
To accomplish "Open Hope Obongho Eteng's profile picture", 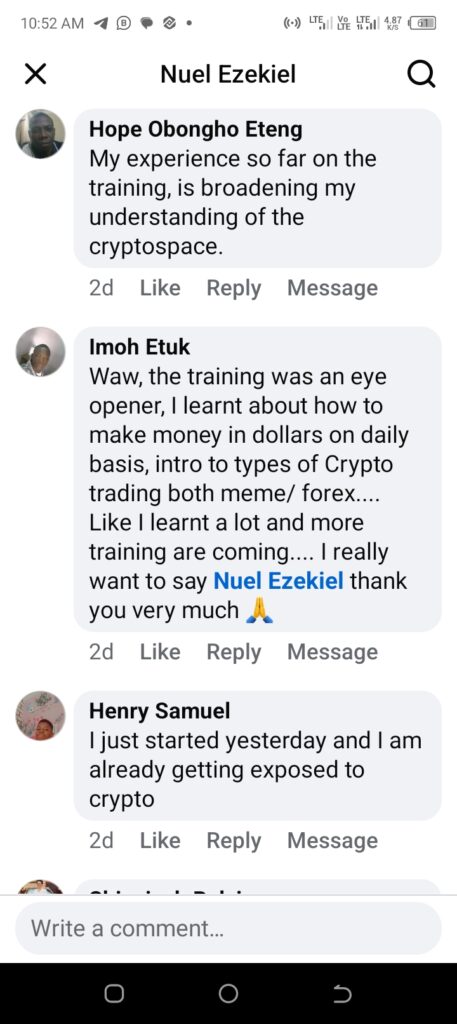I will point(40,134).
